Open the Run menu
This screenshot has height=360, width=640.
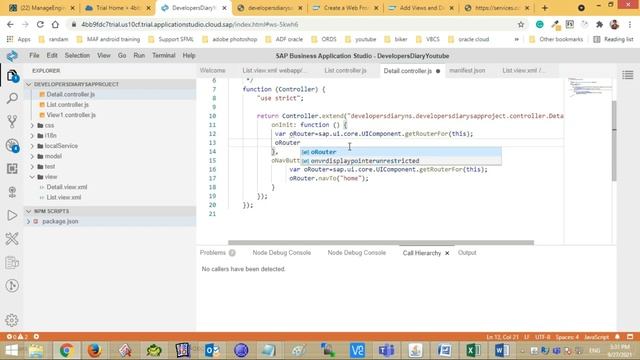click(x=139, y=56)
